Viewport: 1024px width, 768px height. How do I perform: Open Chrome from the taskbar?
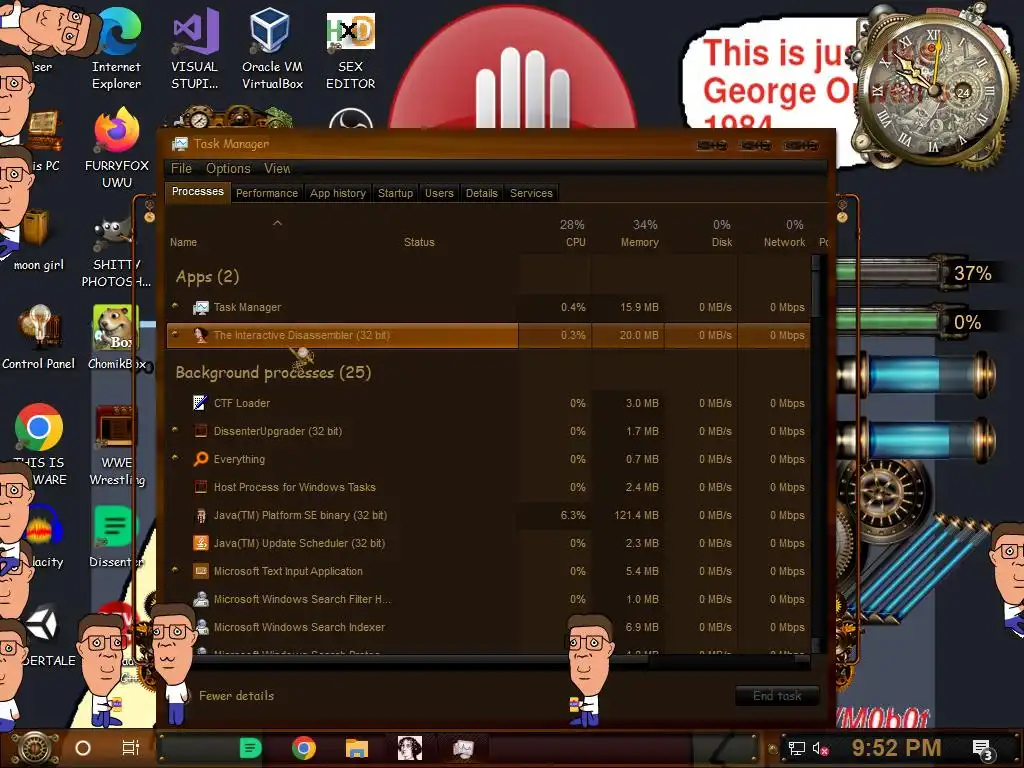click(304, 748)
